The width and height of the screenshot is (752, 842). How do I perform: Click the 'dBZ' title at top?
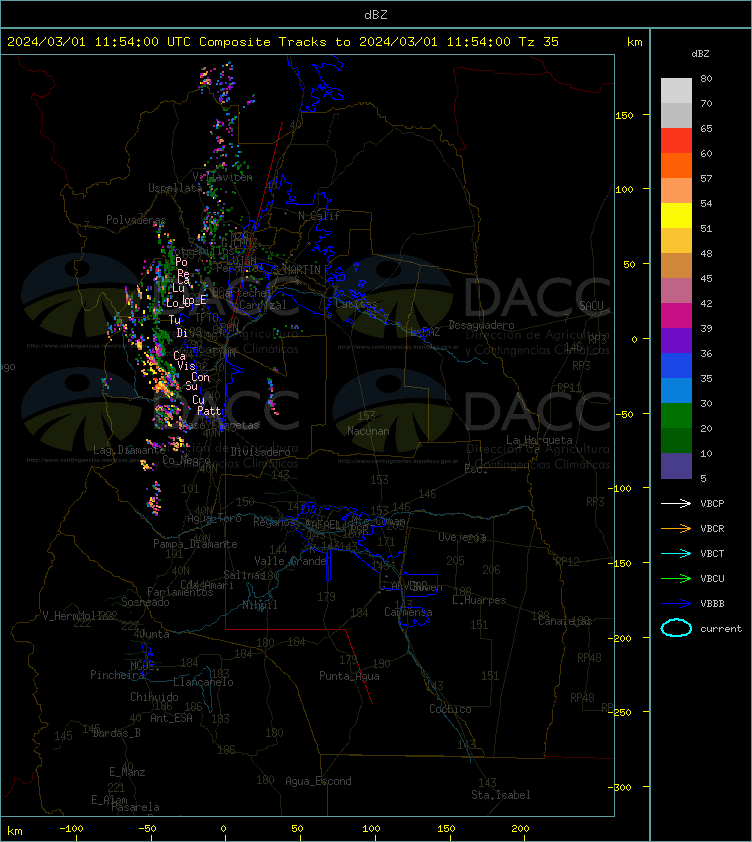[375, 15]
